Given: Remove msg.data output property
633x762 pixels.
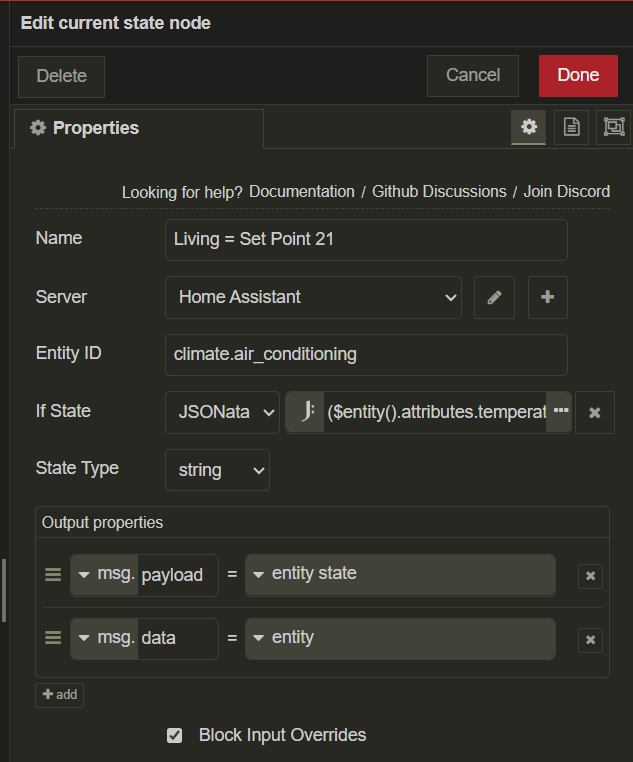Looking at the screenshot, I should point(590,639).
